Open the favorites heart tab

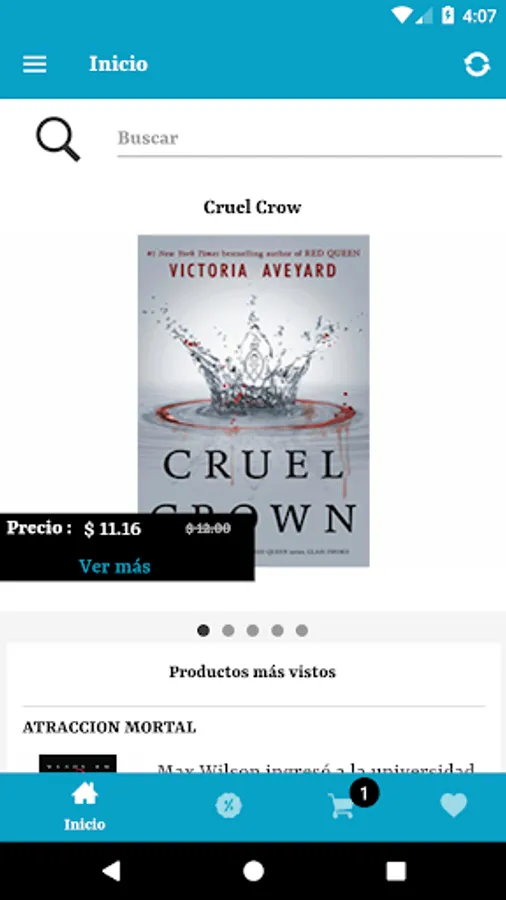(454, 806)
